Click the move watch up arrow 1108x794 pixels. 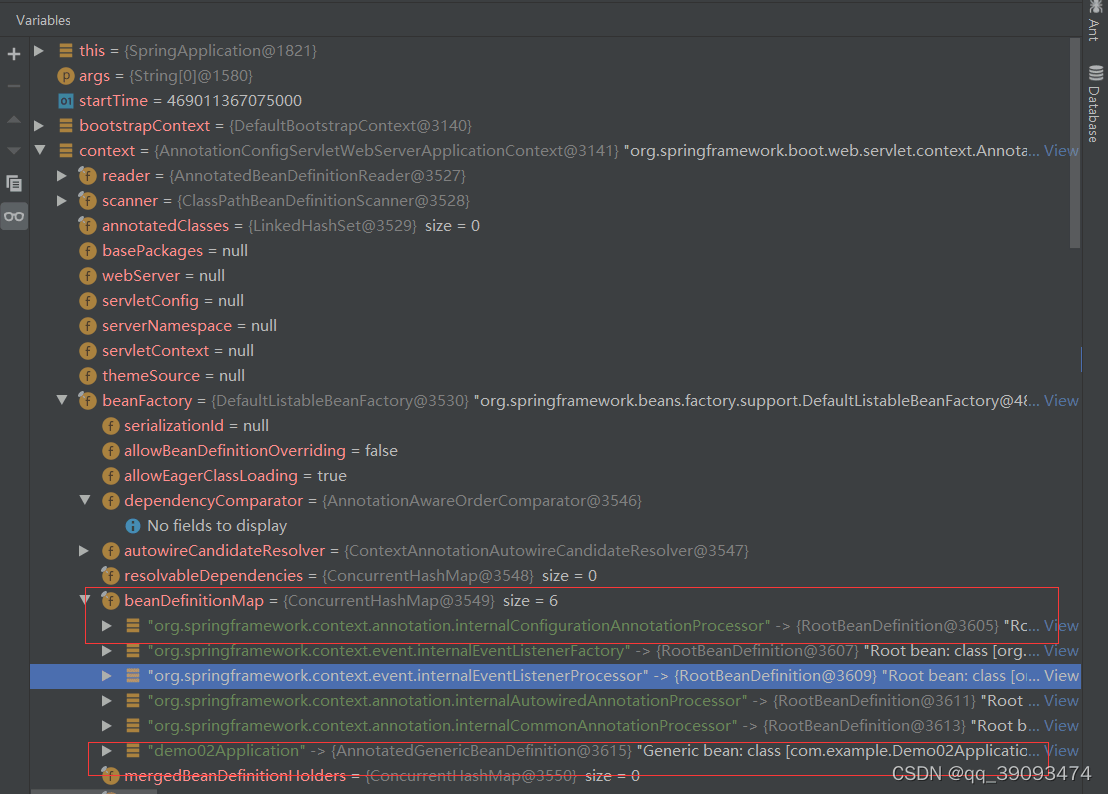[x=14, y=119]
